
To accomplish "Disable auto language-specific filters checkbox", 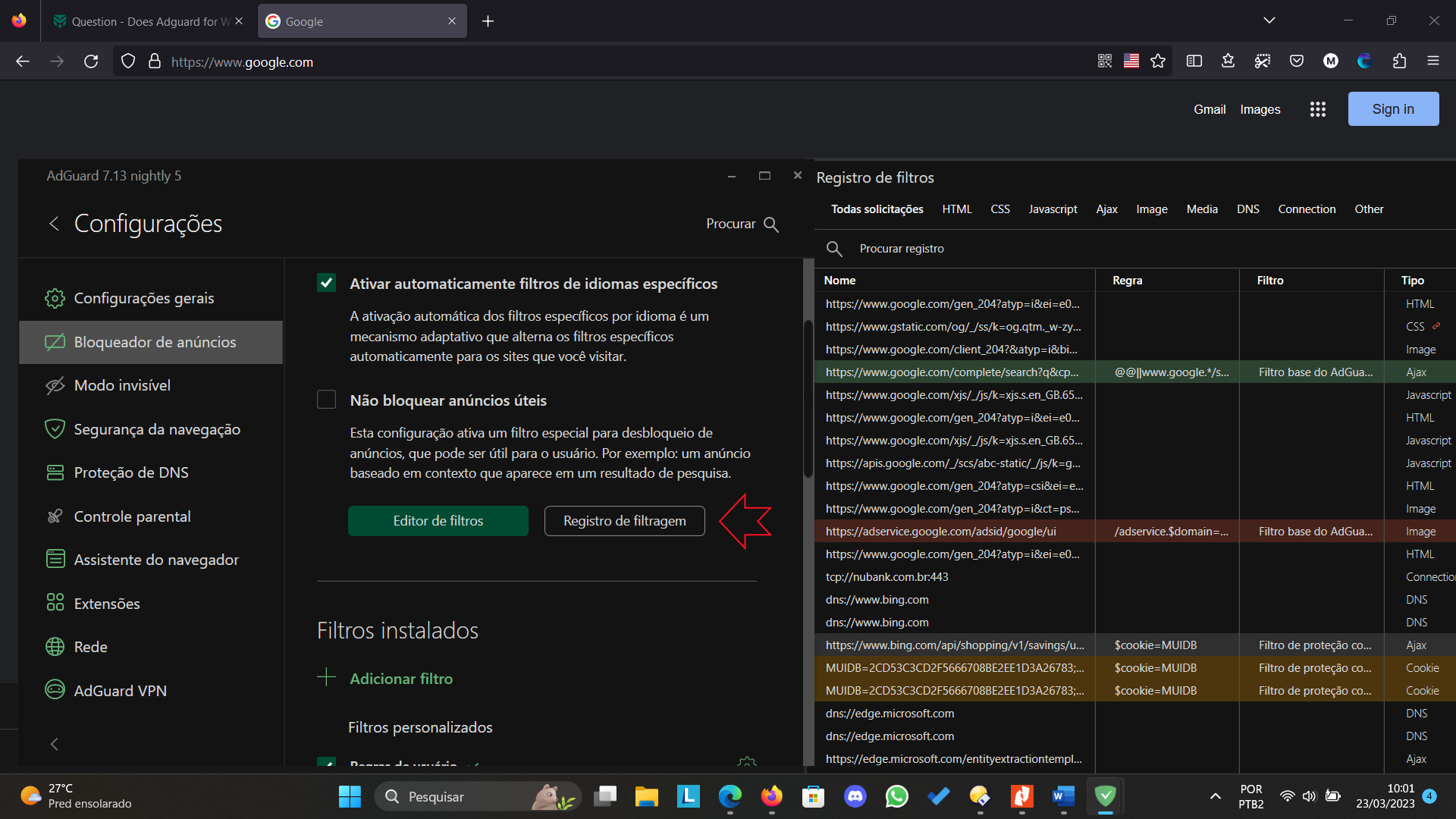I will (326, 283).
